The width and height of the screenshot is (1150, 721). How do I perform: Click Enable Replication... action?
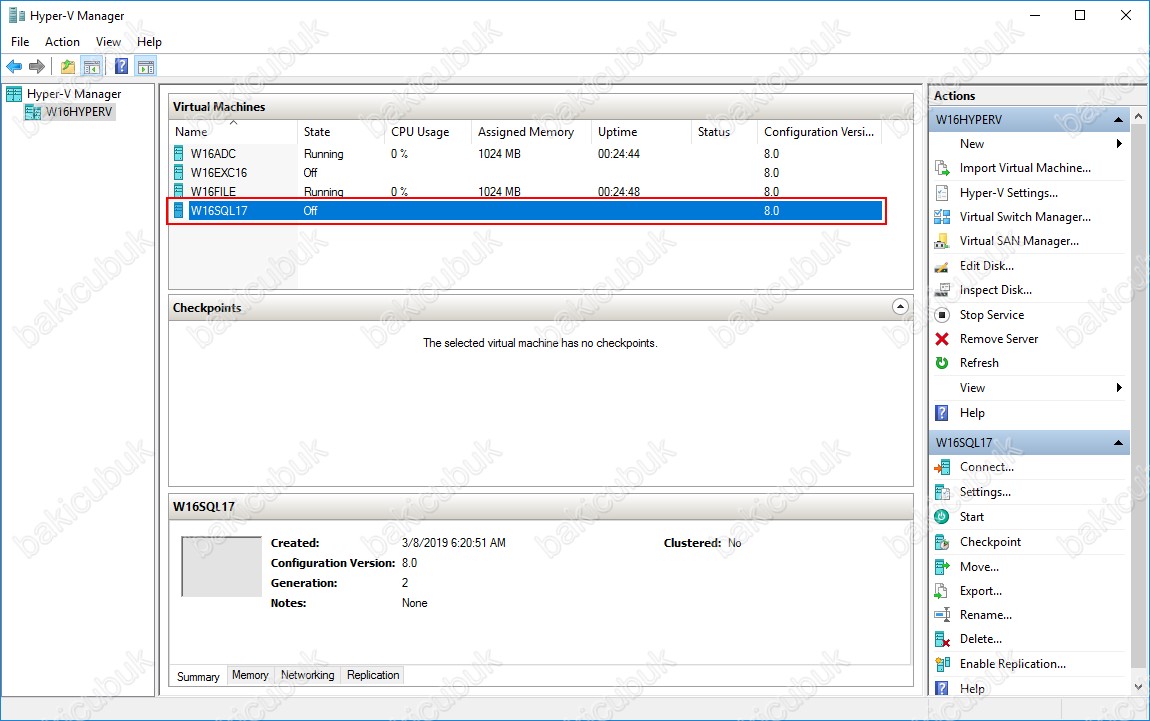[x=1012, y=665]
